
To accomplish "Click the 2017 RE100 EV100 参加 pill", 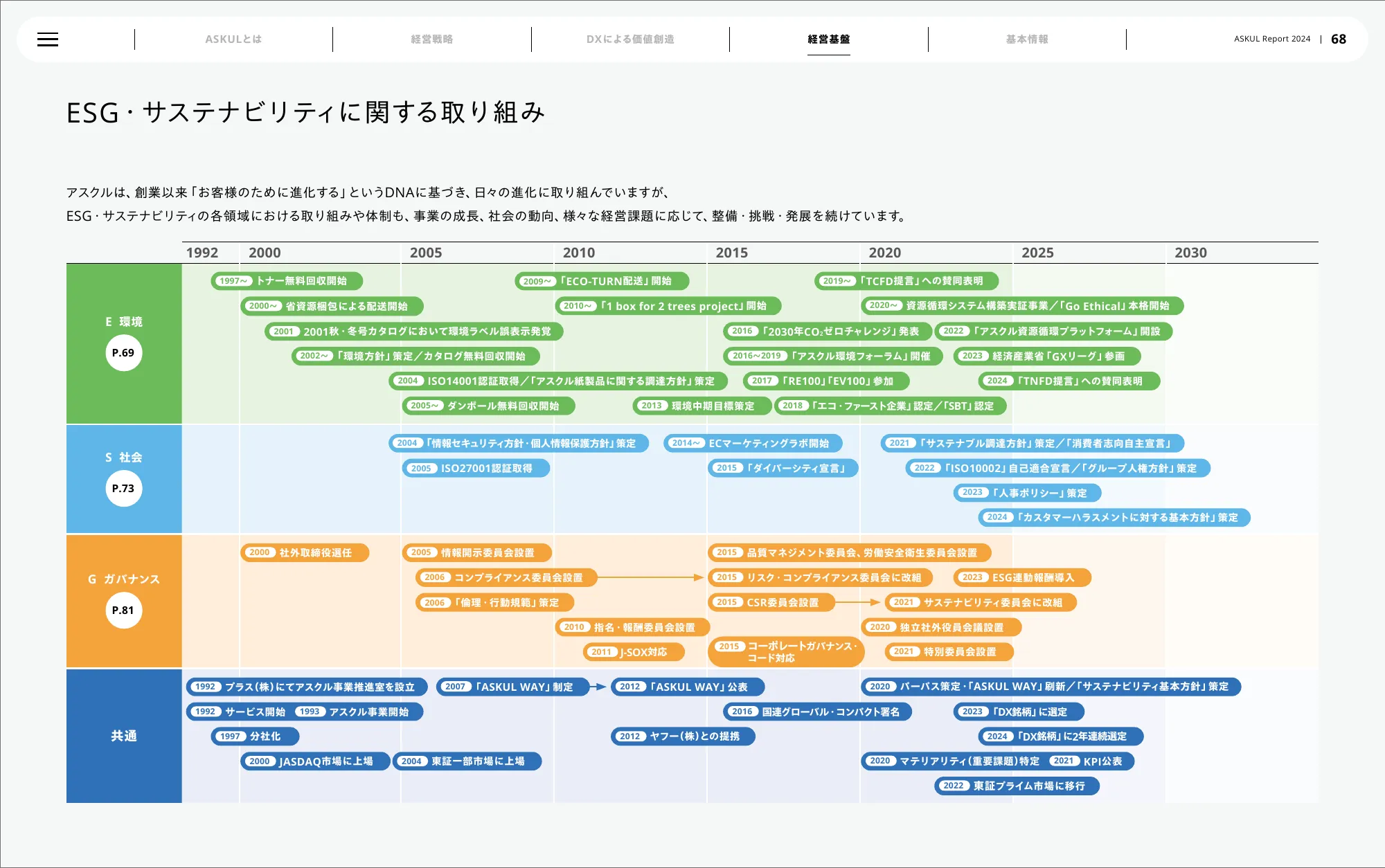I will click(825, 381).
